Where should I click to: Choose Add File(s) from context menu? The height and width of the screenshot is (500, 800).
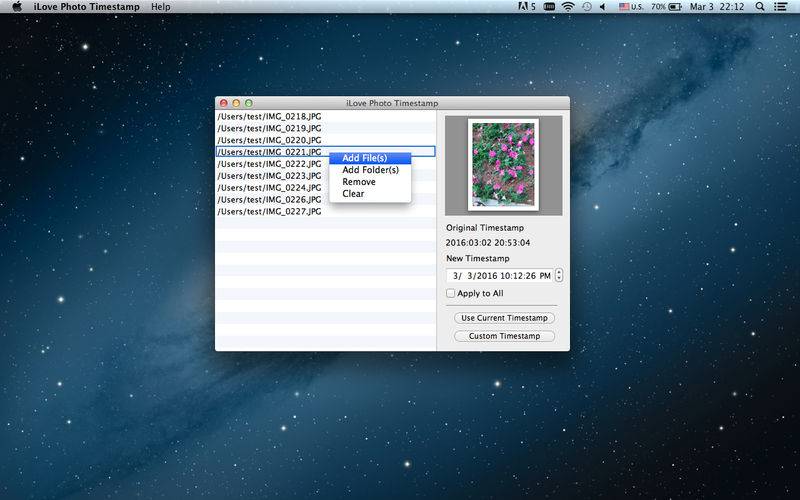pos(370,158)
